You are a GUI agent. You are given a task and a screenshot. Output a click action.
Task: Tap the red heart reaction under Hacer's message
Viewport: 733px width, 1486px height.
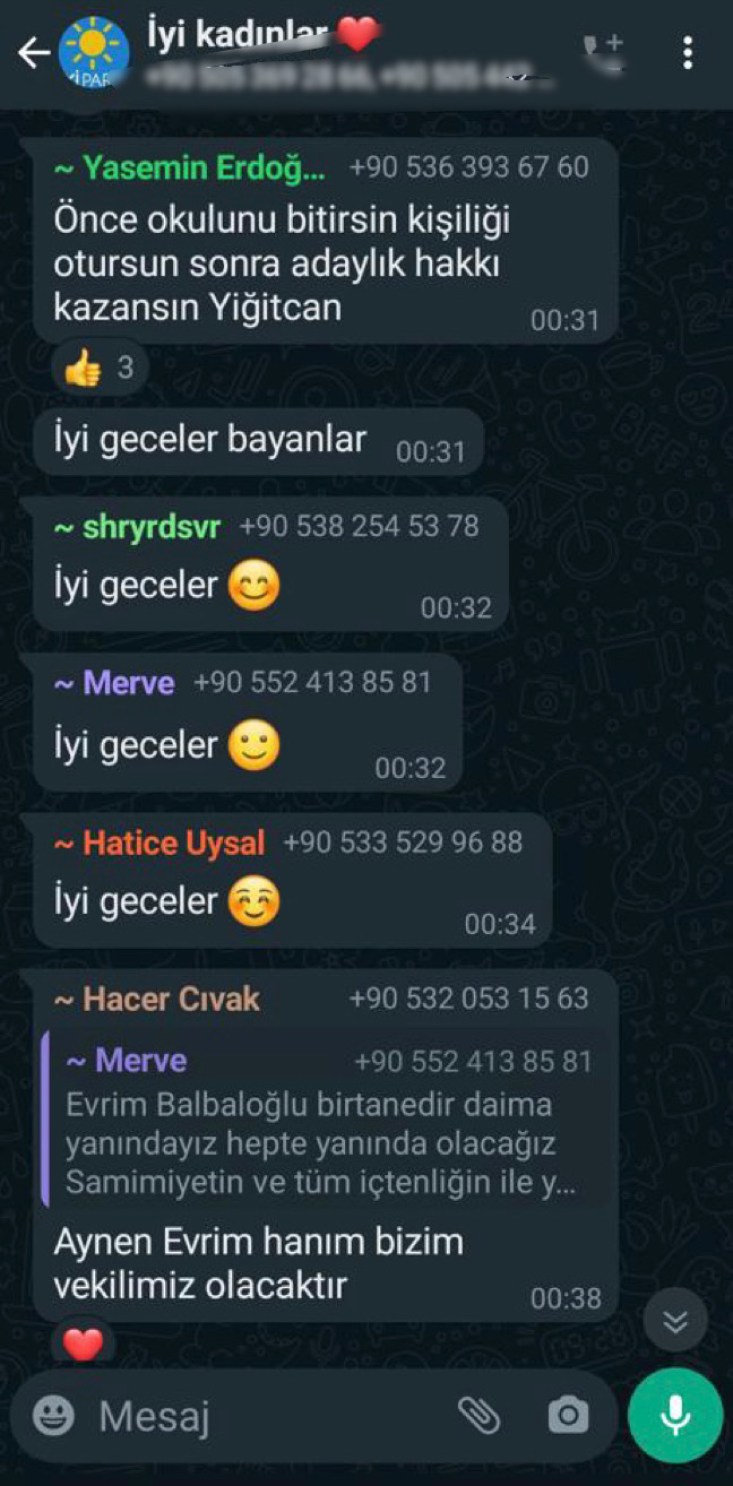click(83, 1344)
